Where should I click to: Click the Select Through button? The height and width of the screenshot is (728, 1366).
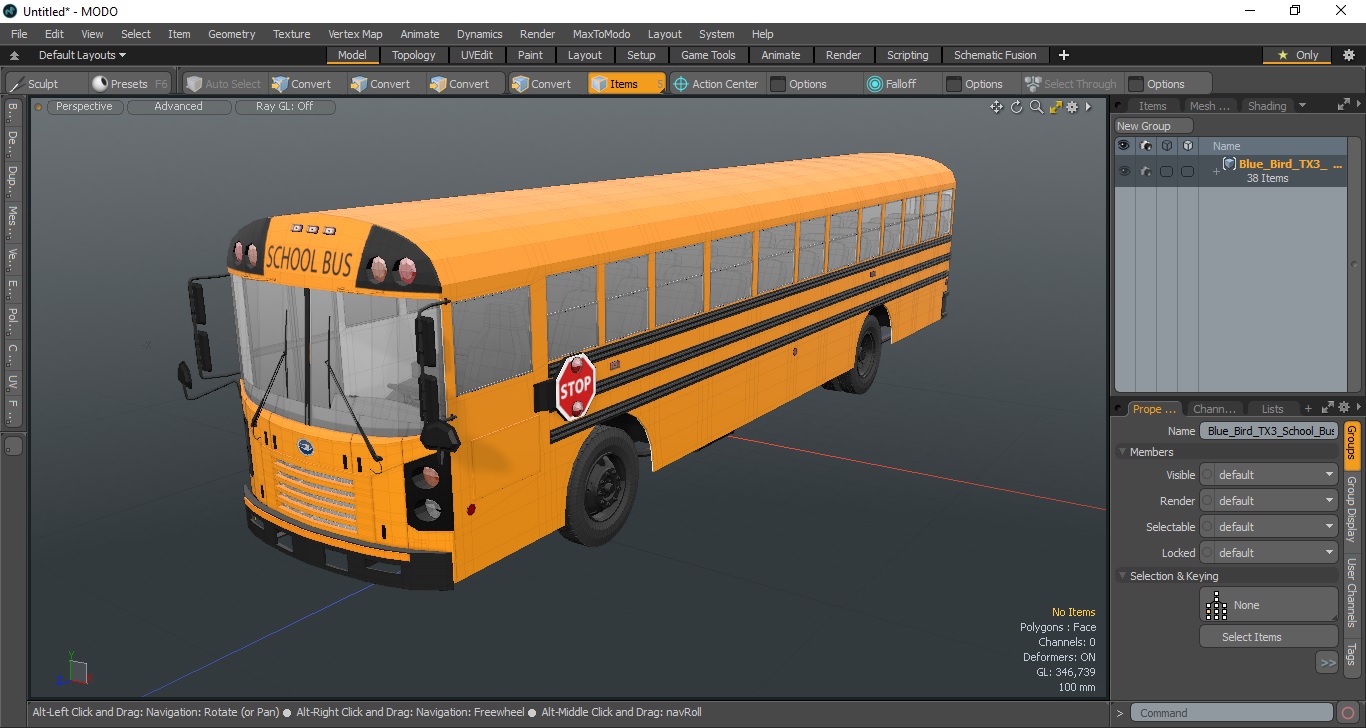(x=1071, y=84)
